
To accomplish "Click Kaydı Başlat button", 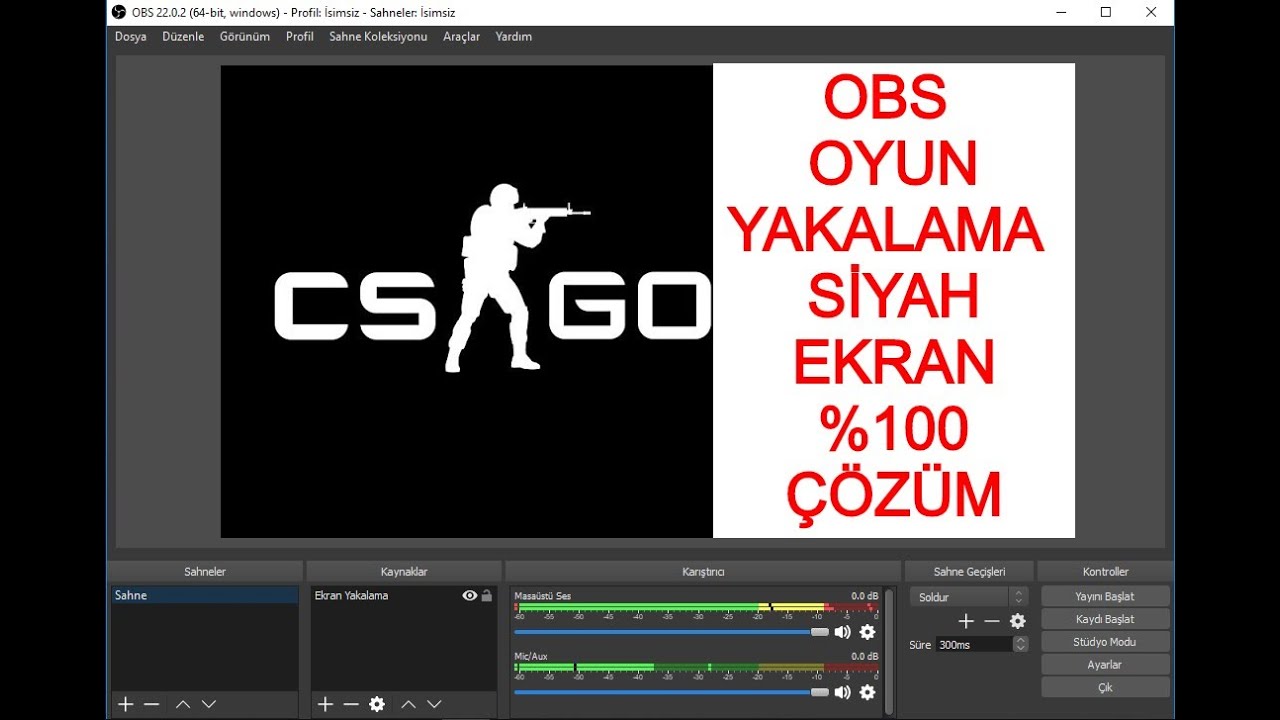I will point(1105,619).
